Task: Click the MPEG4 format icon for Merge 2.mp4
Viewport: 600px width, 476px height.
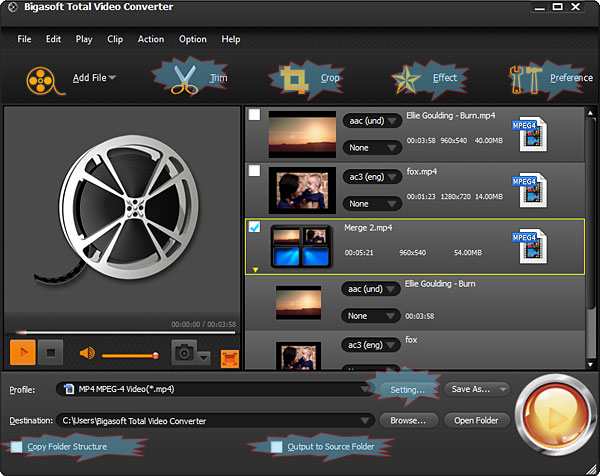Action: coord(531,246)
